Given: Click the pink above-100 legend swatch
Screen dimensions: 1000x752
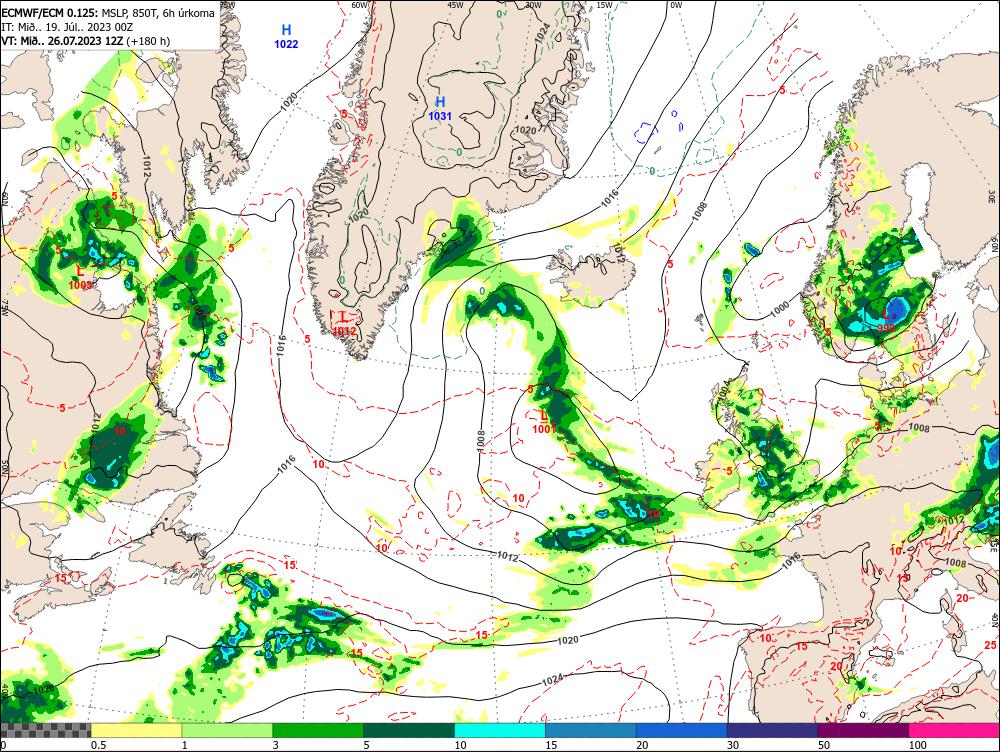Looking at the screenshot, I should (954, 730).
